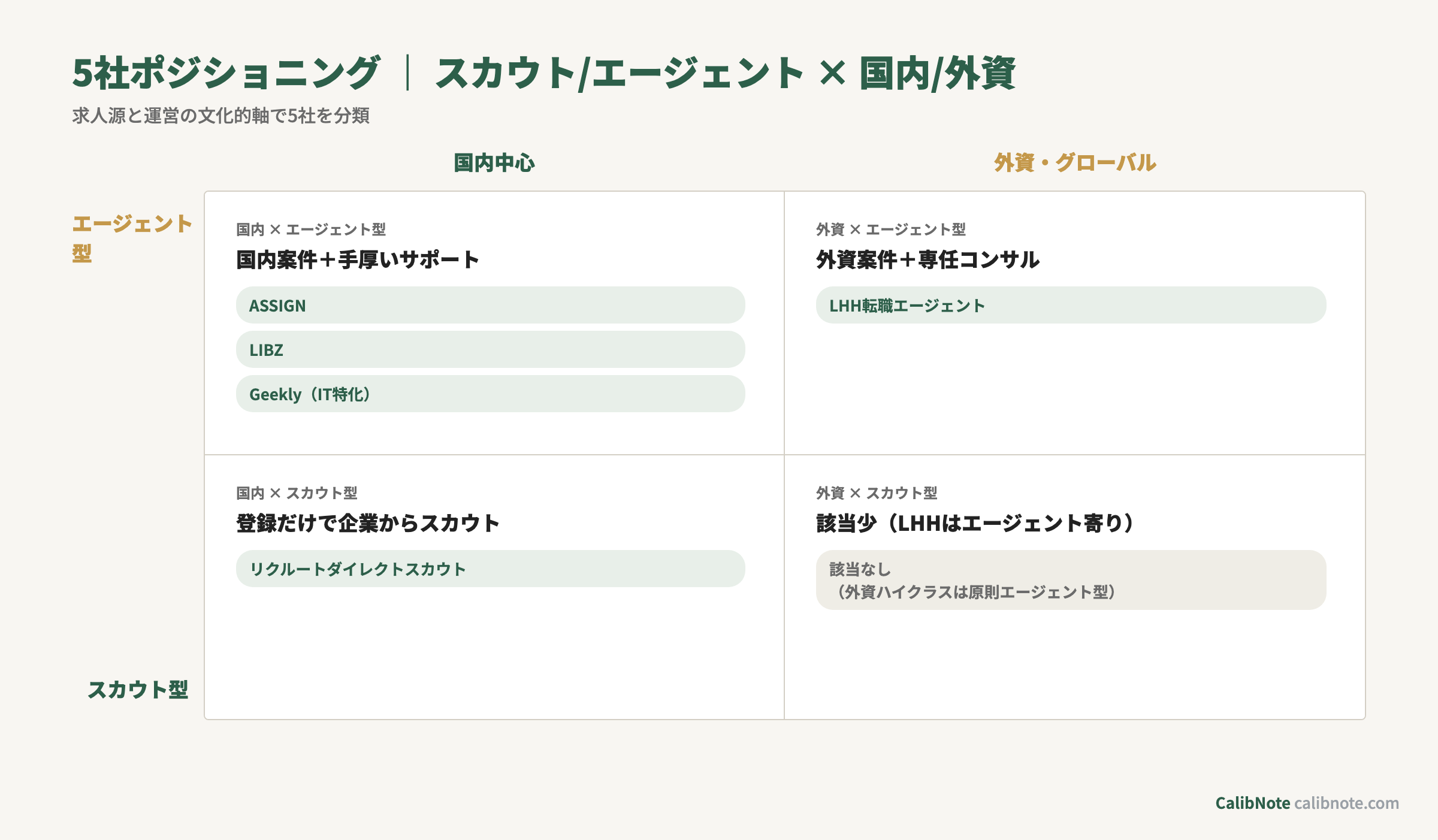This screenshot has height=840, width=1438.
Task: Click the heading 外資案件＋専任コンサル
Action: [x=928, y=259]
